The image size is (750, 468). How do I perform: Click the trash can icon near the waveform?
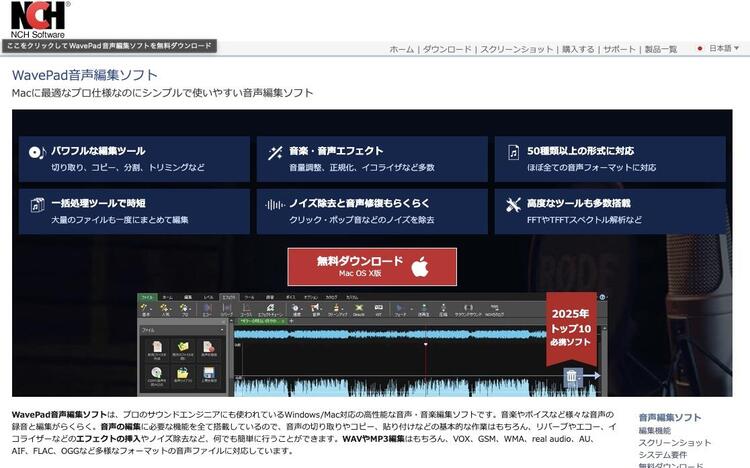(x=572, y=376)
